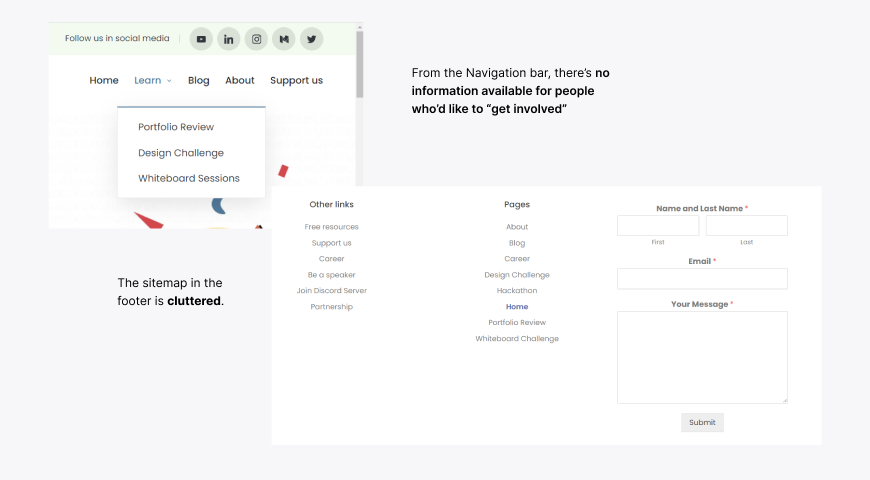The height and width of the screenshot is (480, 870).
Task: Go to Home in the navigation bar
Action: pos(104,80)
